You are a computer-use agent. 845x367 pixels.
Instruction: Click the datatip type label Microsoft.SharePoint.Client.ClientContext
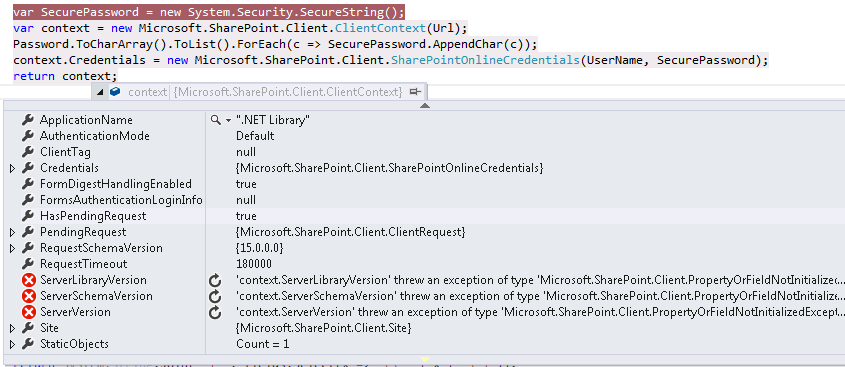click(288, 92)
